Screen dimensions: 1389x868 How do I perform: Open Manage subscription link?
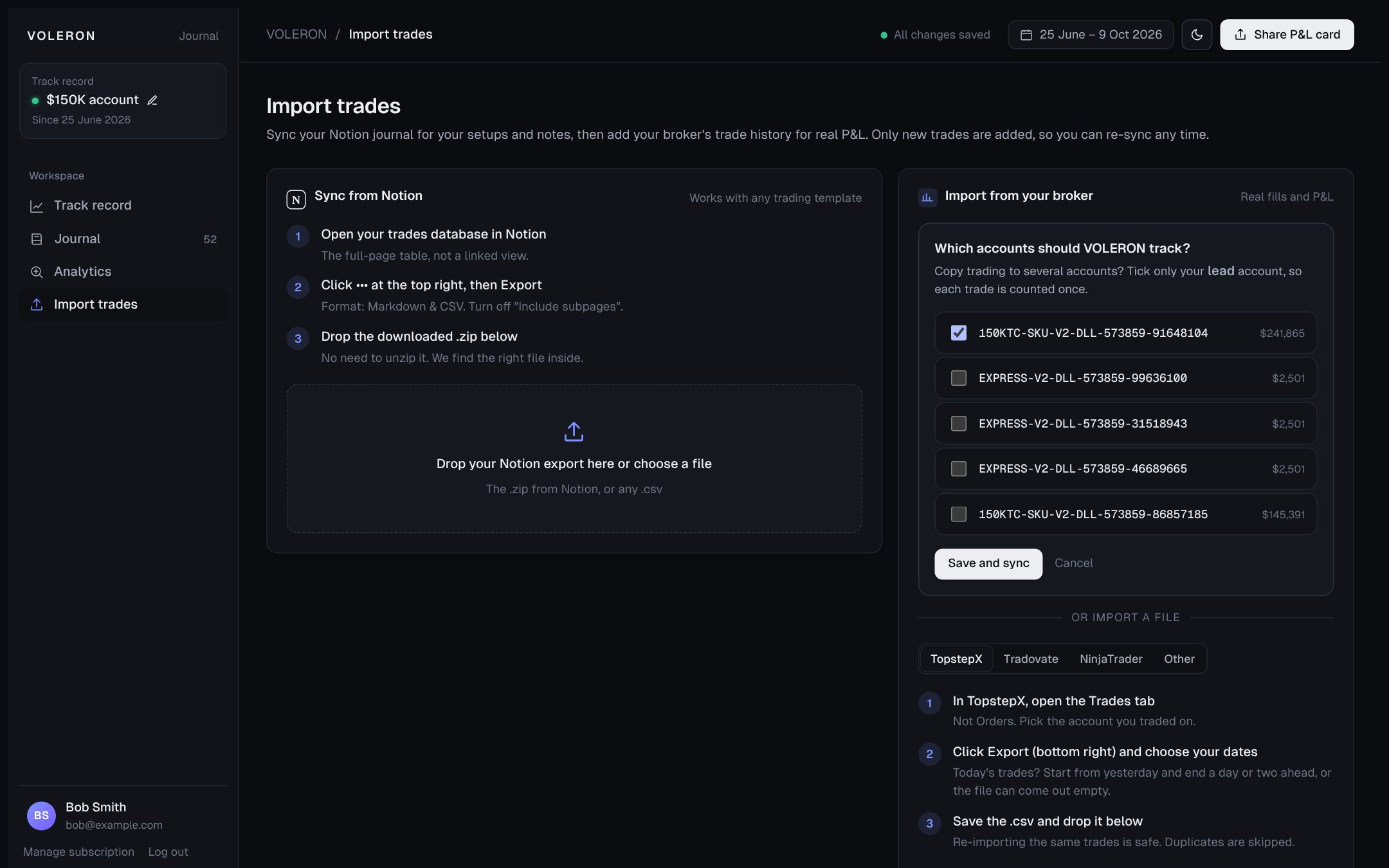point(78,852)
